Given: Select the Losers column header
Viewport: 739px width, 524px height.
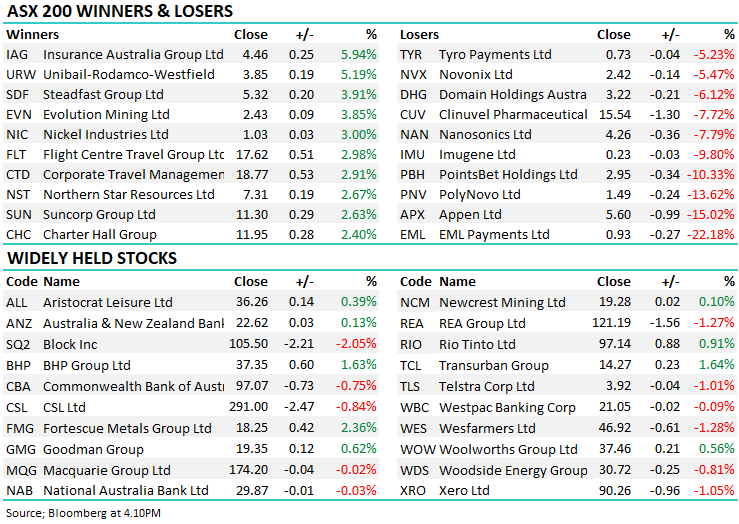Looking at the screenshot, I should (x=420, y=34).
